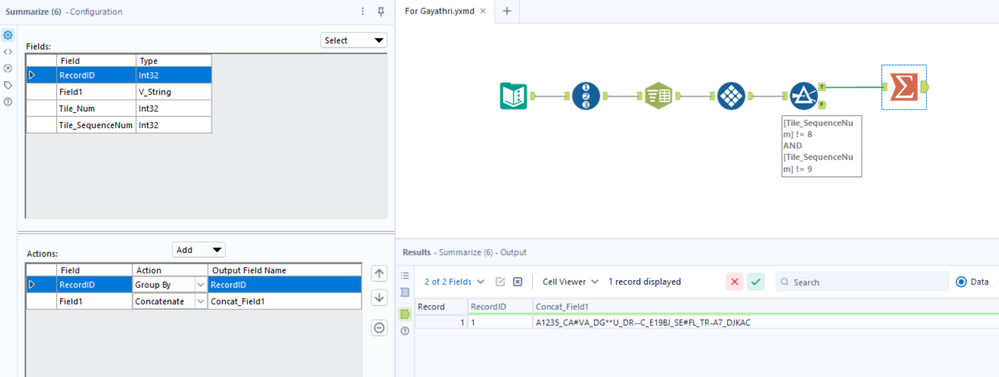
Task: Select the Data radio button in Results
Action: (961, 281)
